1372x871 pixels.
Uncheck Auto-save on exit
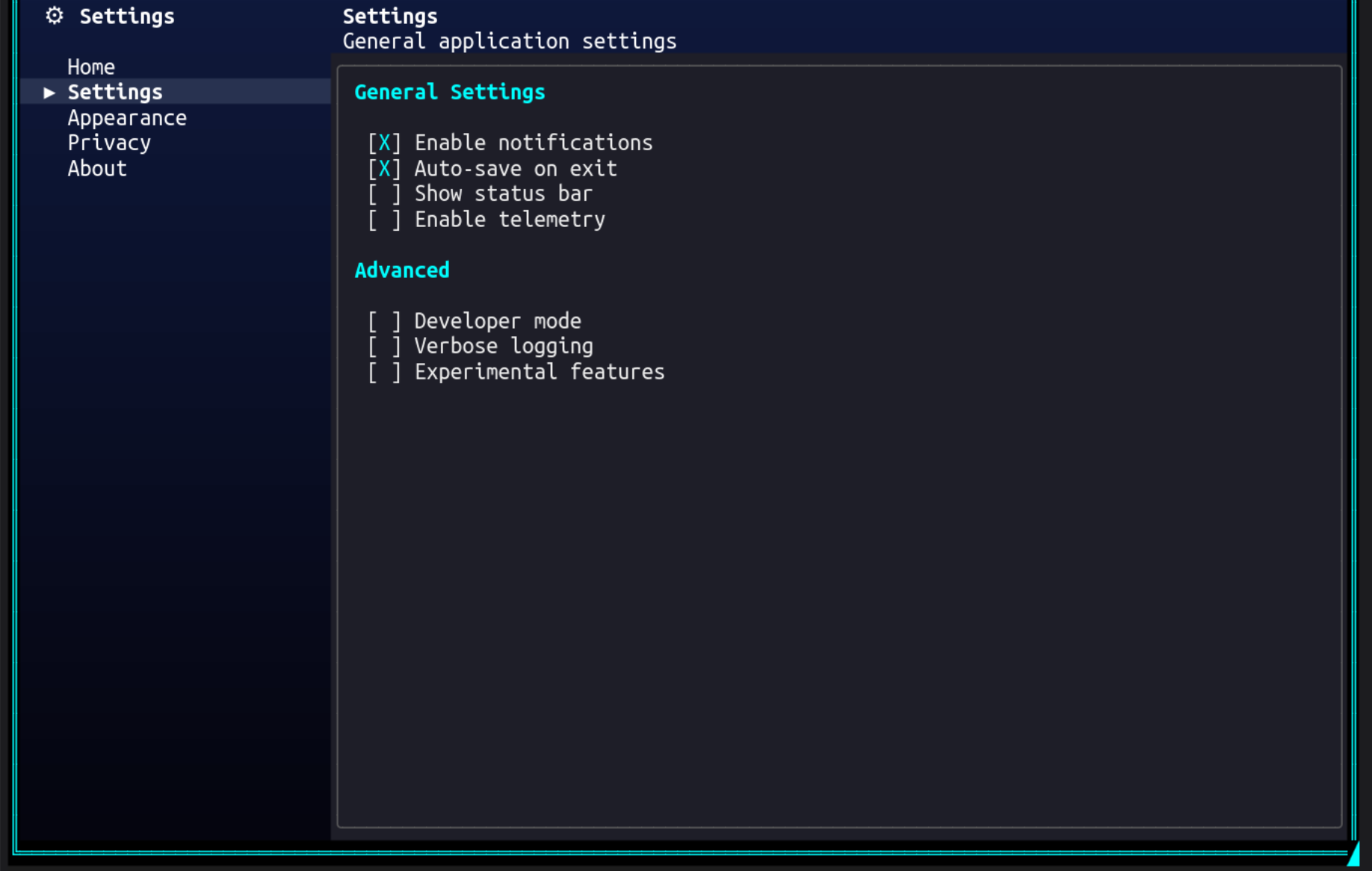click(x=384, y=169)
